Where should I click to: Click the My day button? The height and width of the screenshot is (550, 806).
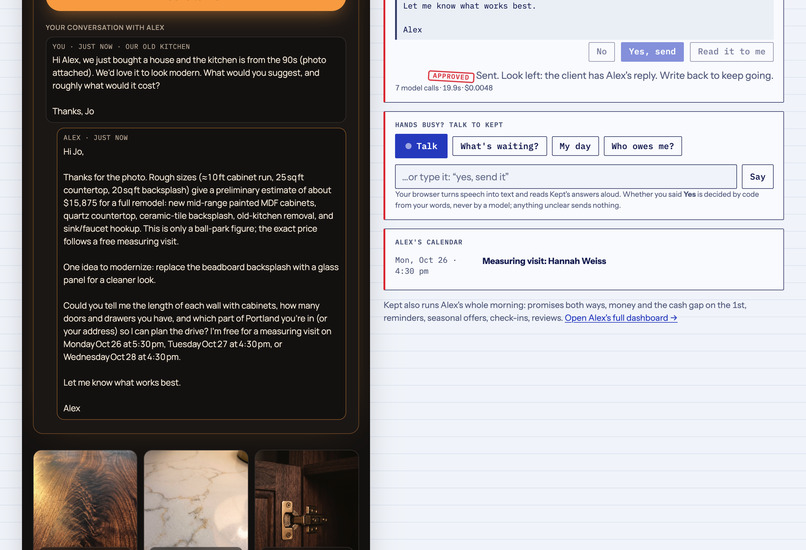[x=575, y=146]
